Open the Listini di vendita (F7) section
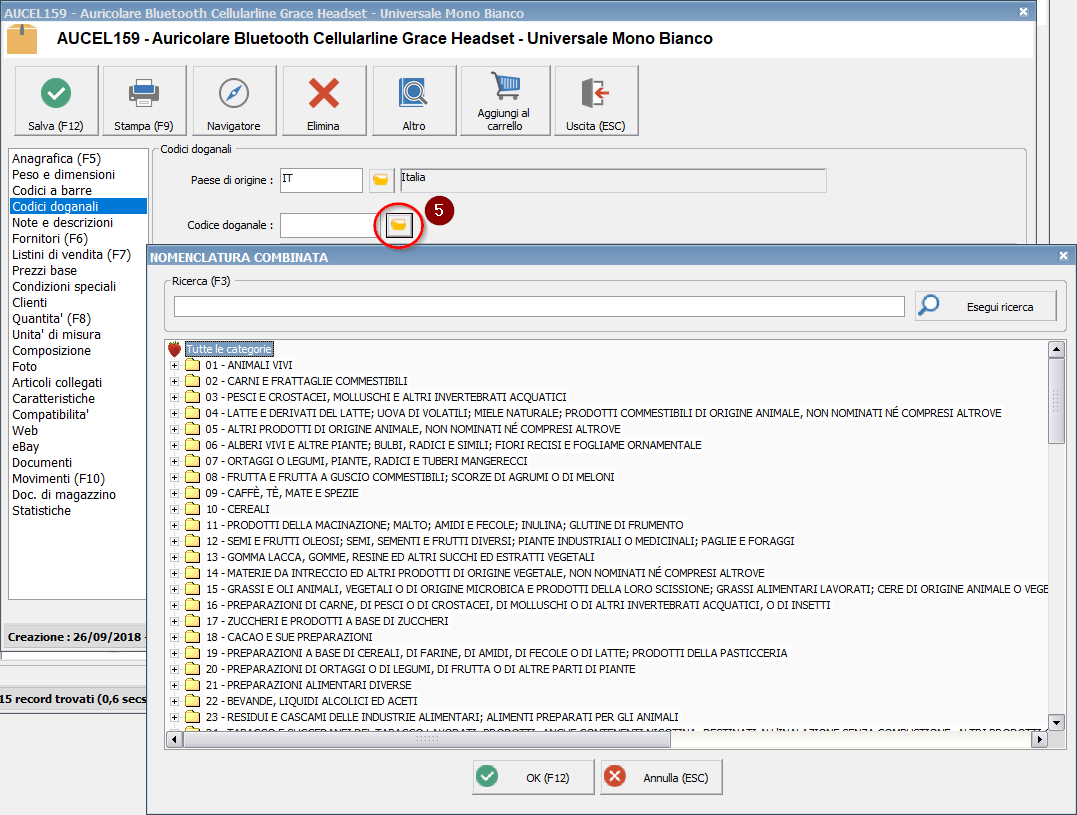 (71, 255)
